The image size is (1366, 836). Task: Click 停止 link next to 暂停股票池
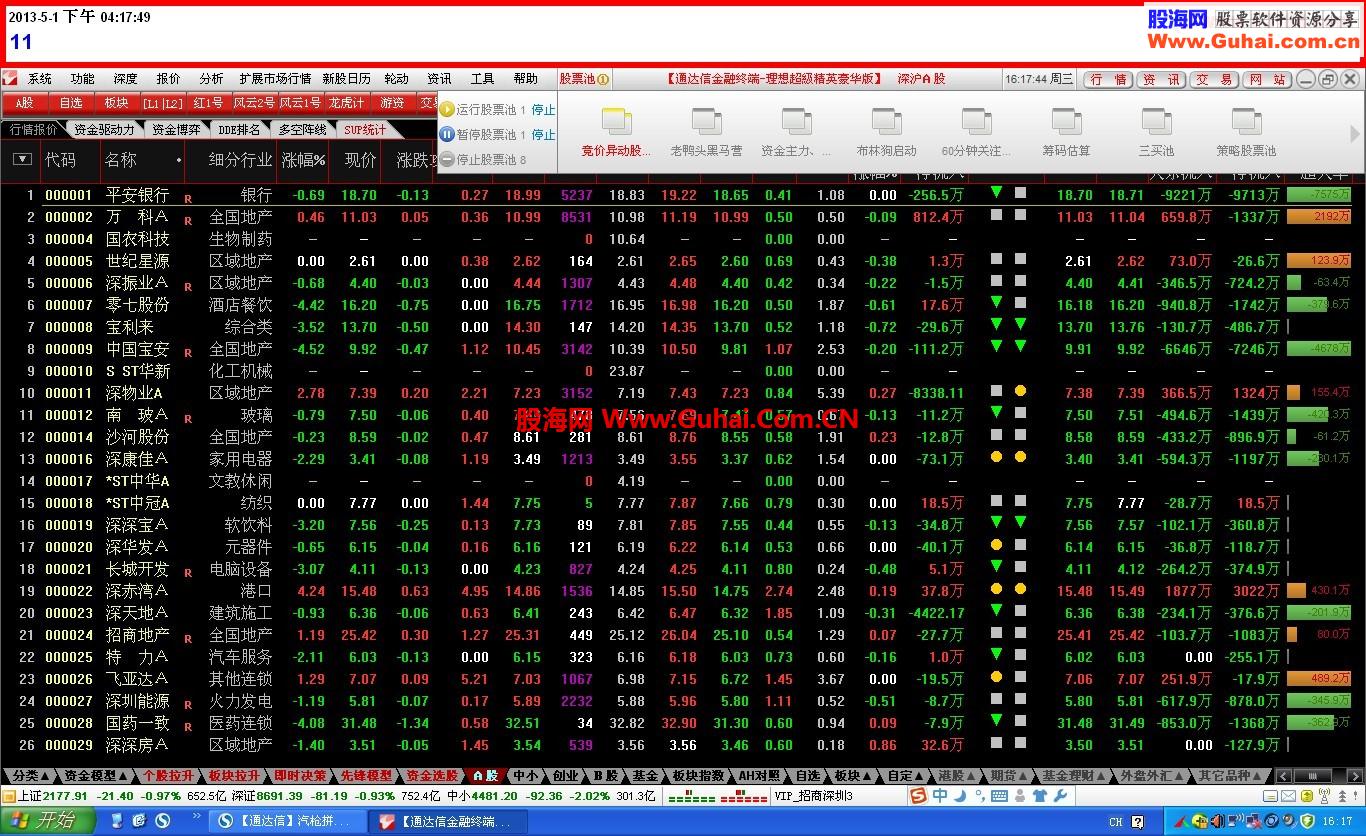tap(543, 135)
